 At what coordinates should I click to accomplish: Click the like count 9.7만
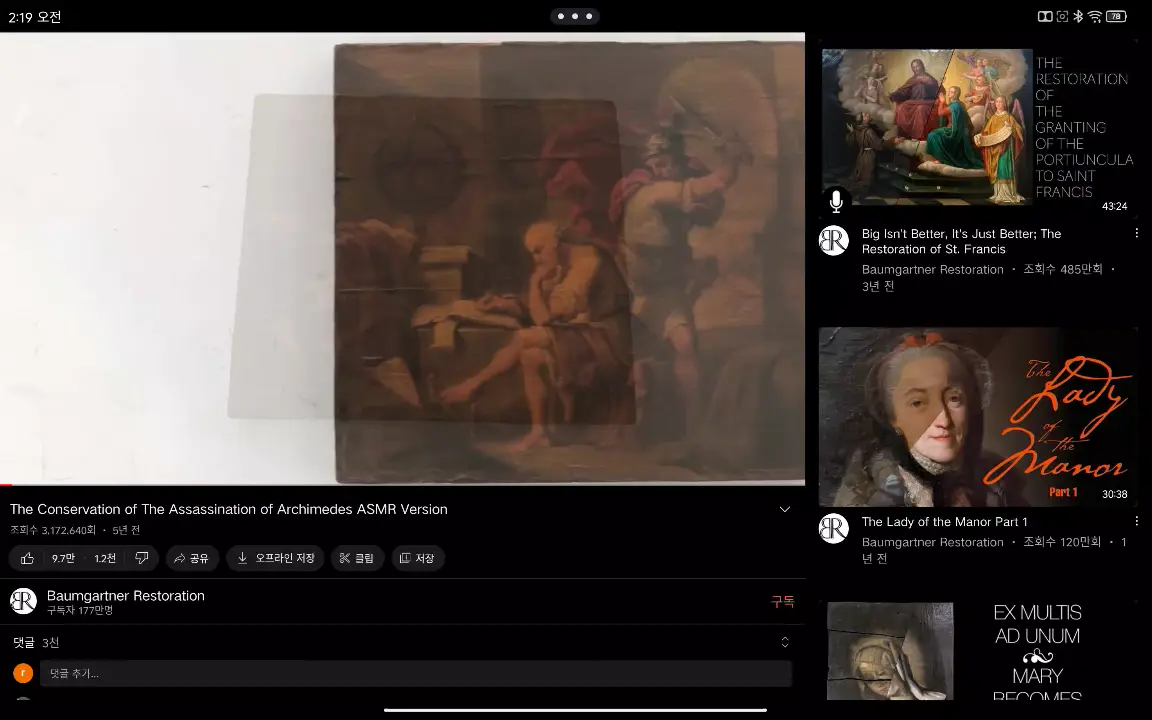[x=63, y=558]
